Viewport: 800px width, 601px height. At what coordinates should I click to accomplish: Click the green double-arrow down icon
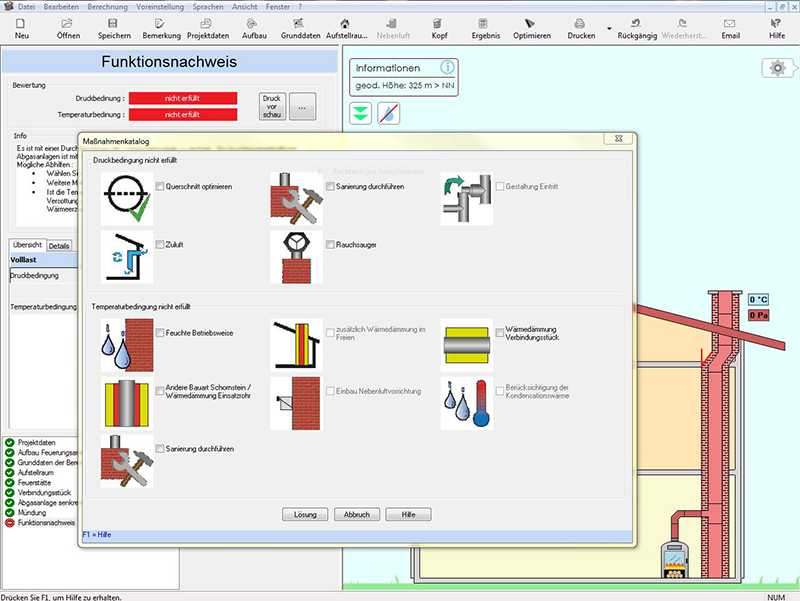(x=361, y=113)
